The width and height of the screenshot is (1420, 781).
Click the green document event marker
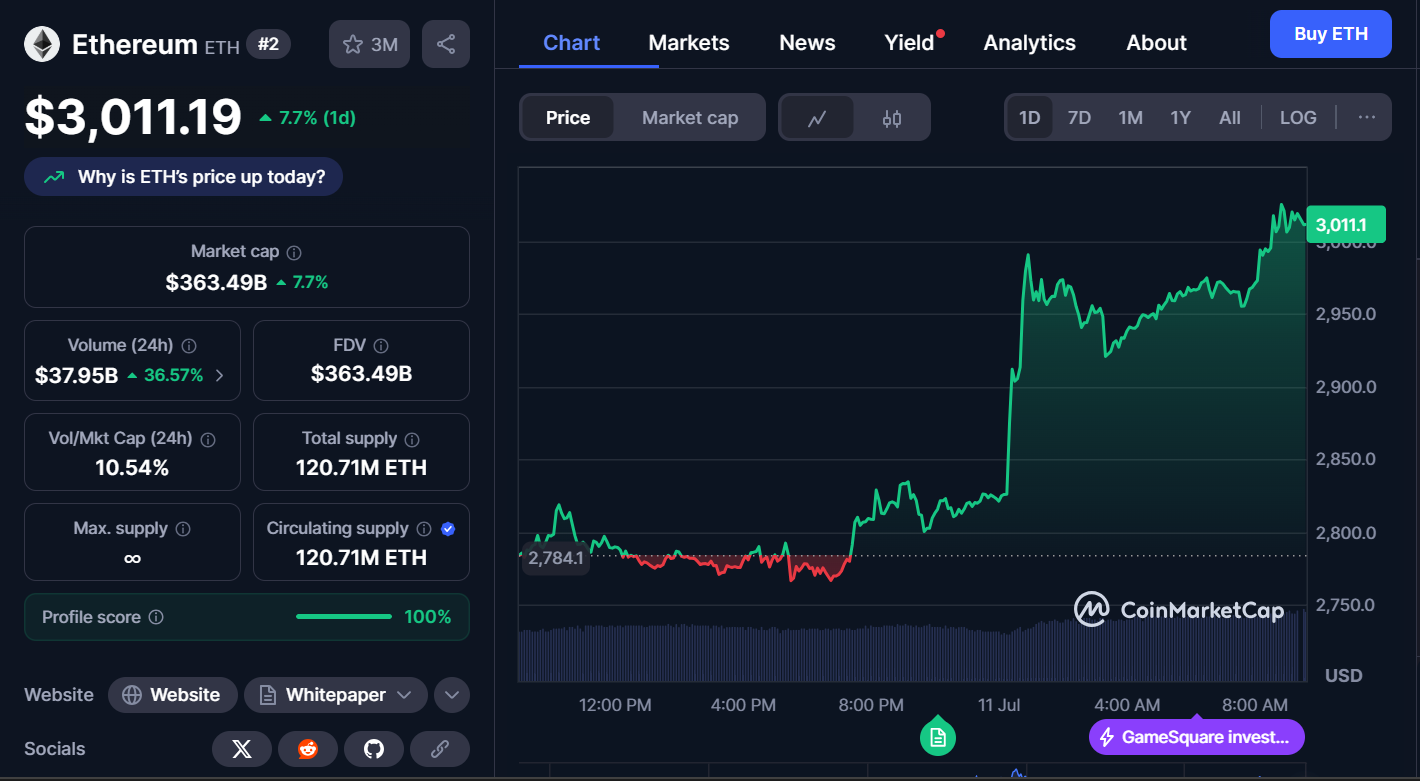pos(938,737)
